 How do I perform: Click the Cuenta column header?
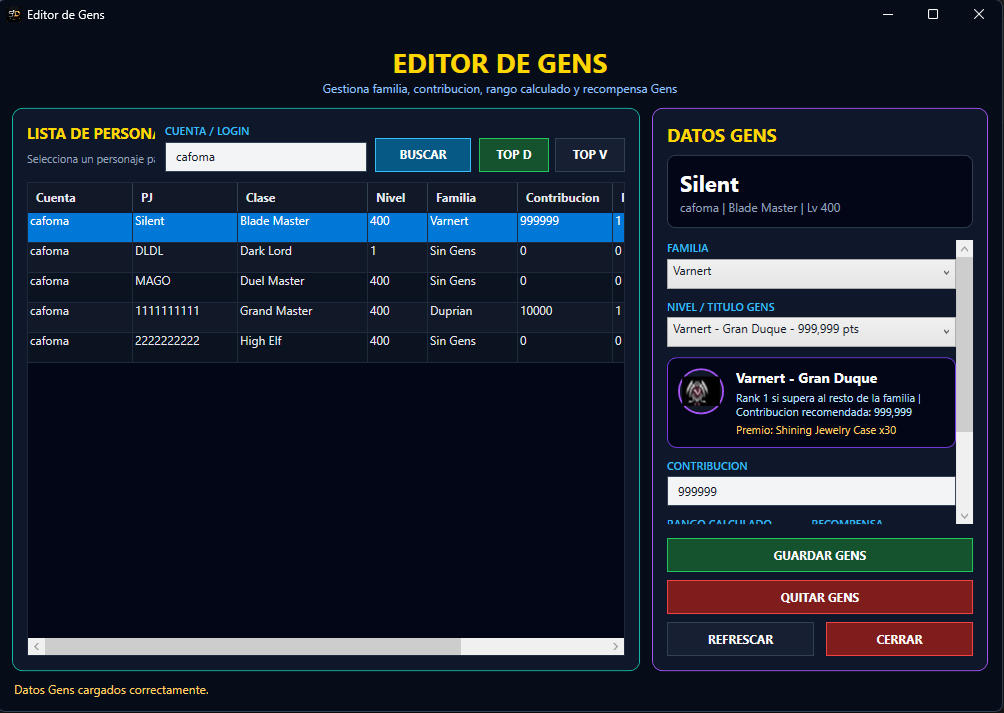[80, 198]
